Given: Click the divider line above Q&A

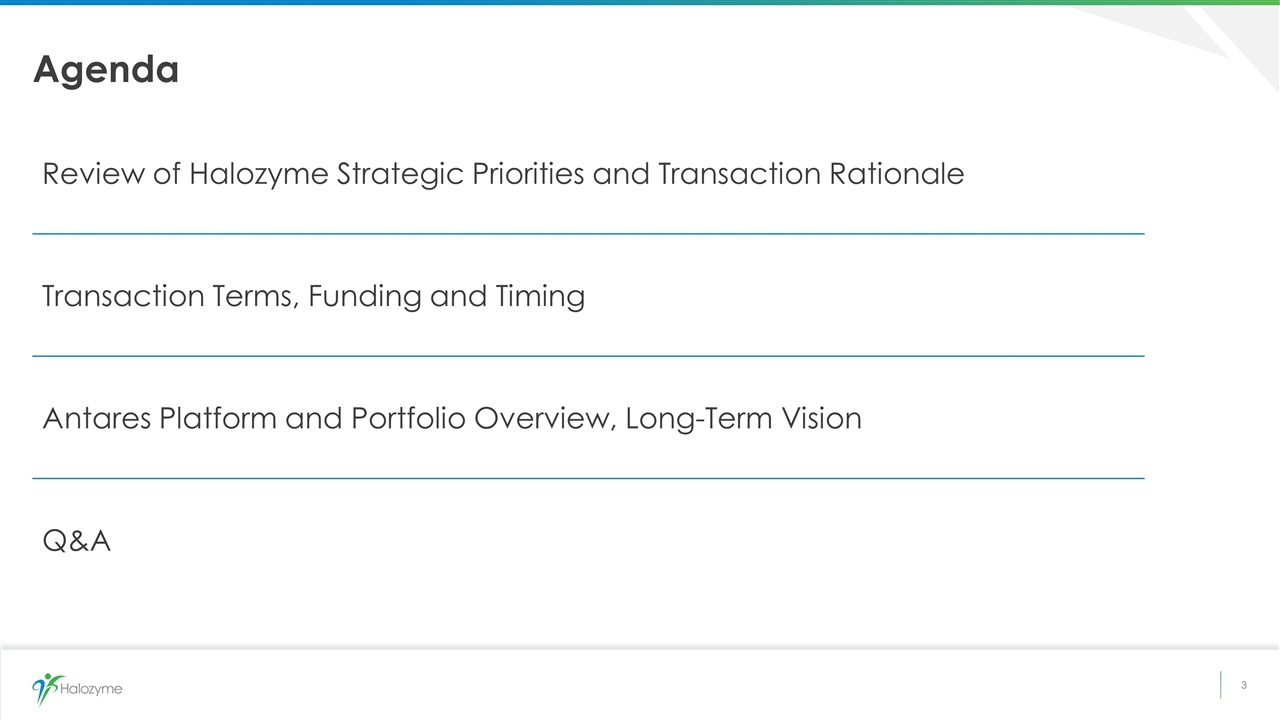Looking at the screenshot, I should pos(588,478).
